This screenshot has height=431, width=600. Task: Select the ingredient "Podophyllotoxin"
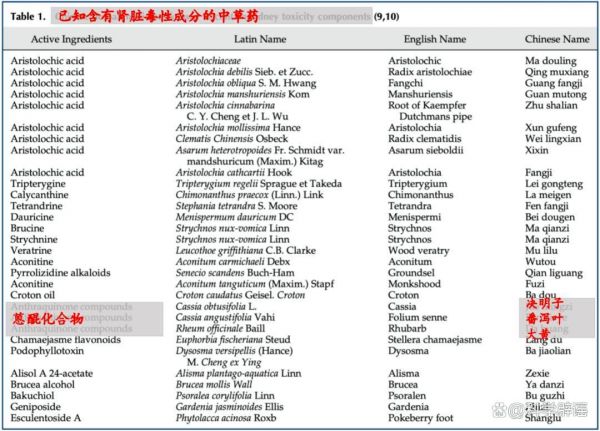click(47, 351)
